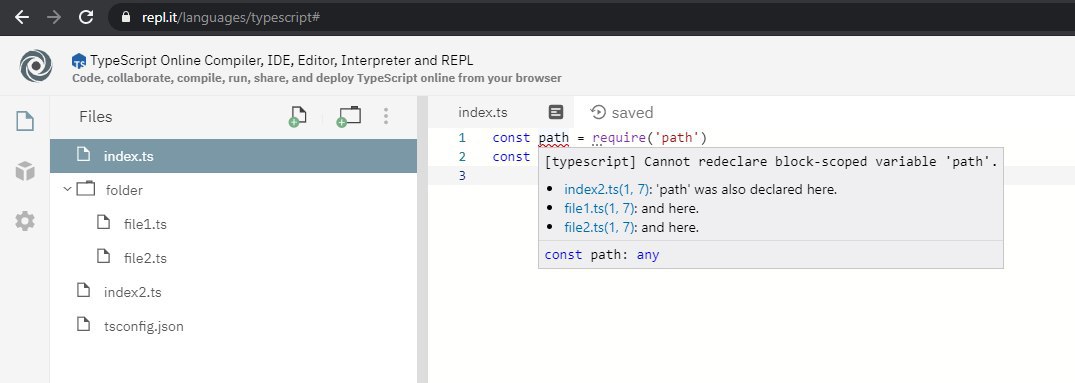The image size is (1075, 383).
Task: Go back with browser back arrow
Action: click(x=22, y=17)
